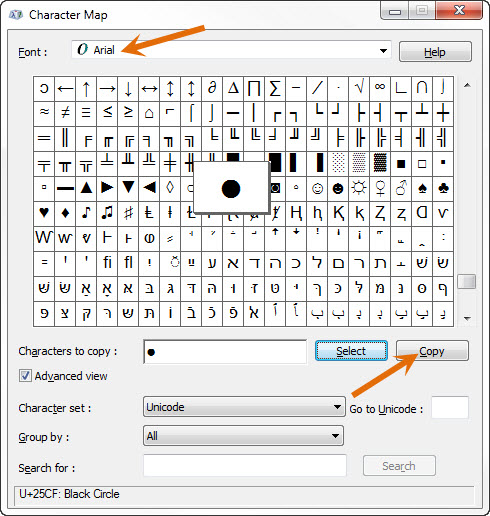Select the fl ligature character

pyautogui.click(x=128, y=264)
